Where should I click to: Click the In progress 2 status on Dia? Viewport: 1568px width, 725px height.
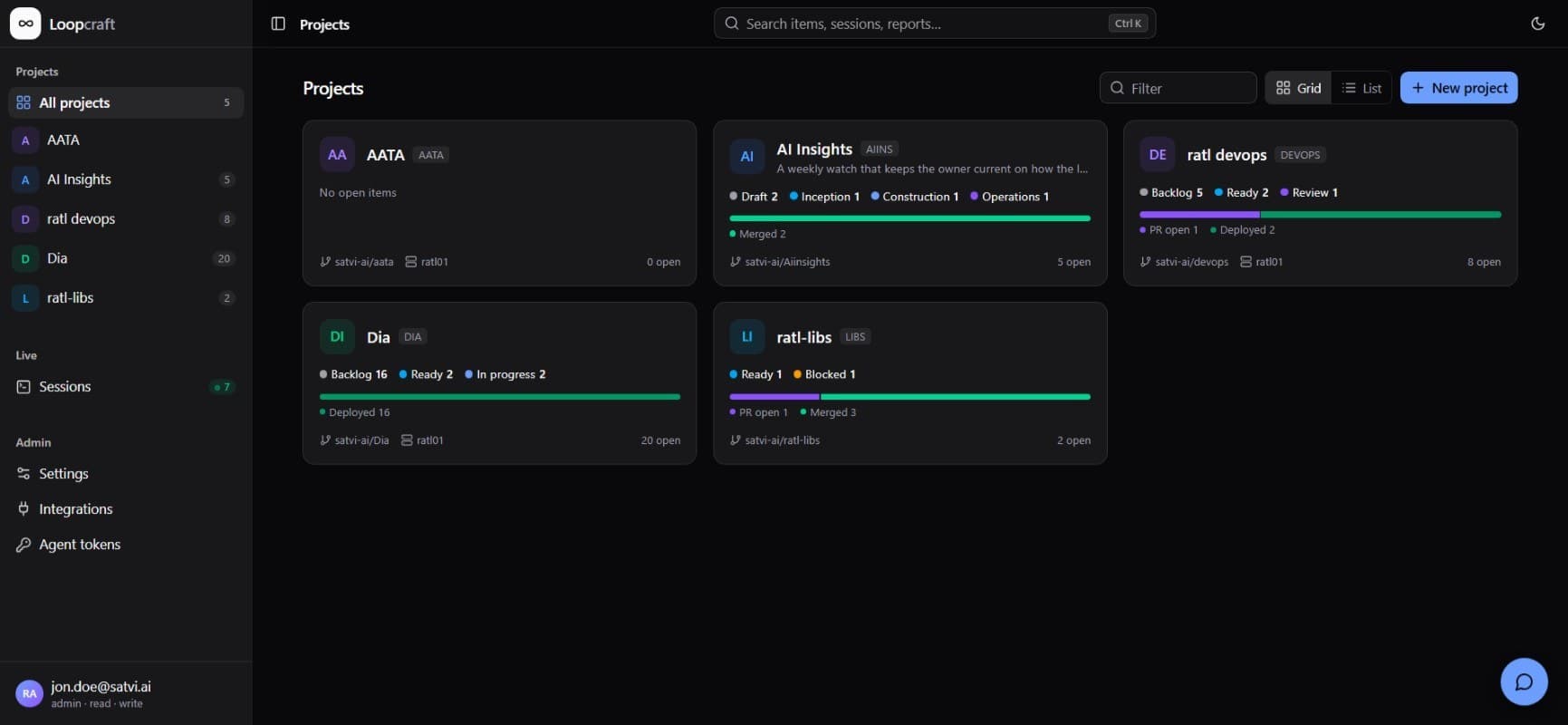(505, 374)
